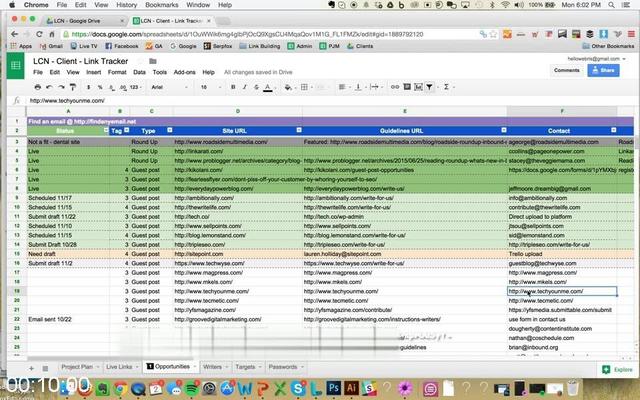Click the Sheets home green icon
640x400 pixels.
(x=16, y=65)
